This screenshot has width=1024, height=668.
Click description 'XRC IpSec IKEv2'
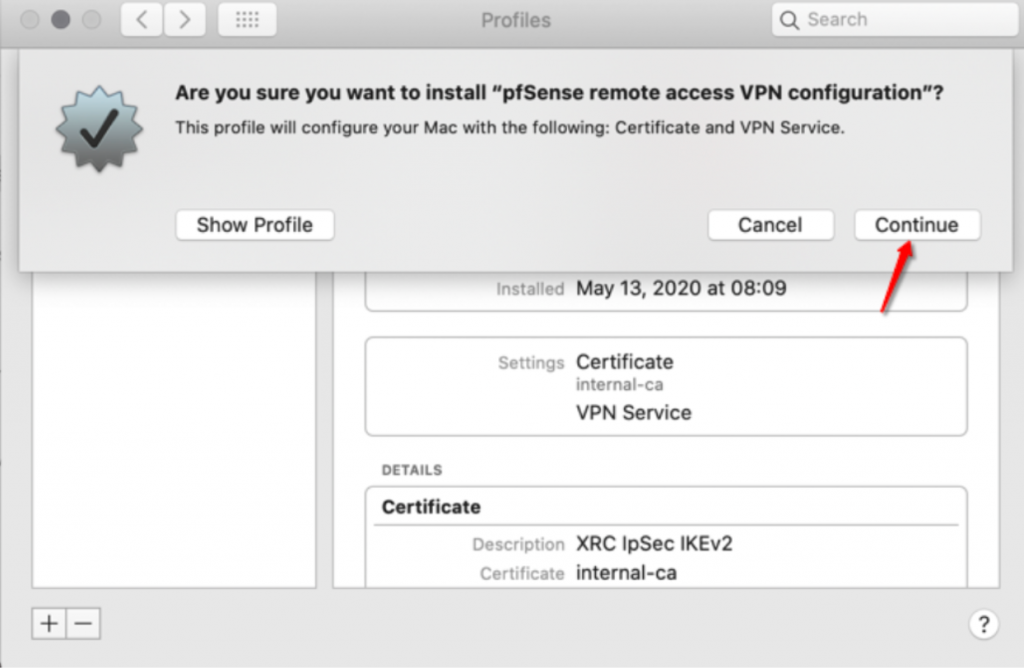coord(654,543)
